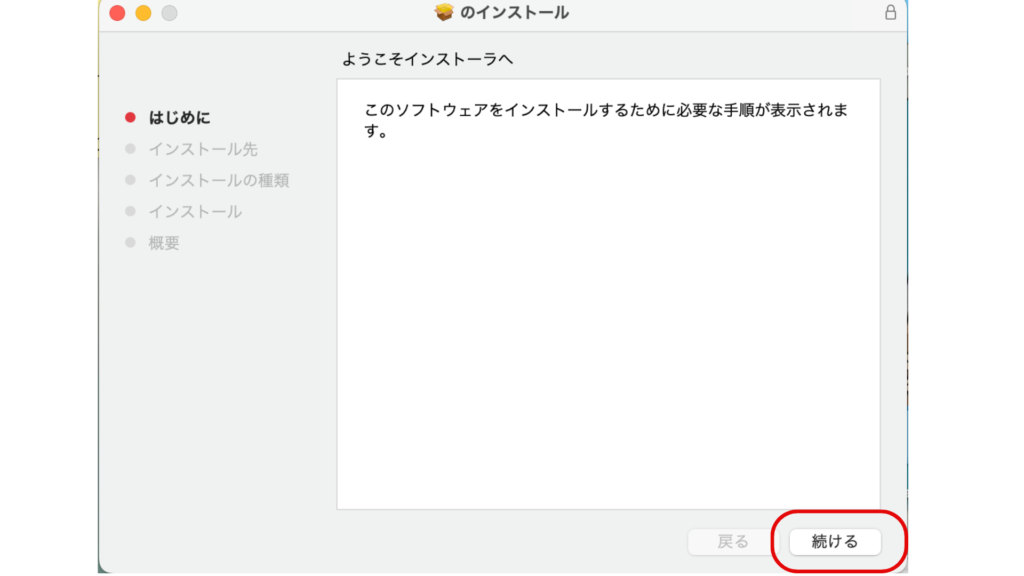Click the package box icon in the window title
The image size is (1024, 576).
pos(444,13)
